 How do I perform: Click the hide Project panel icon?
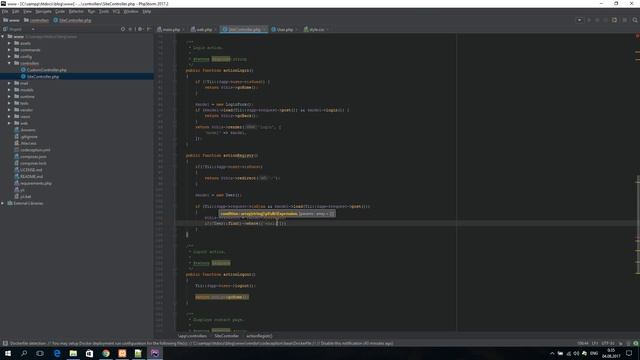(x=149, y=29)
